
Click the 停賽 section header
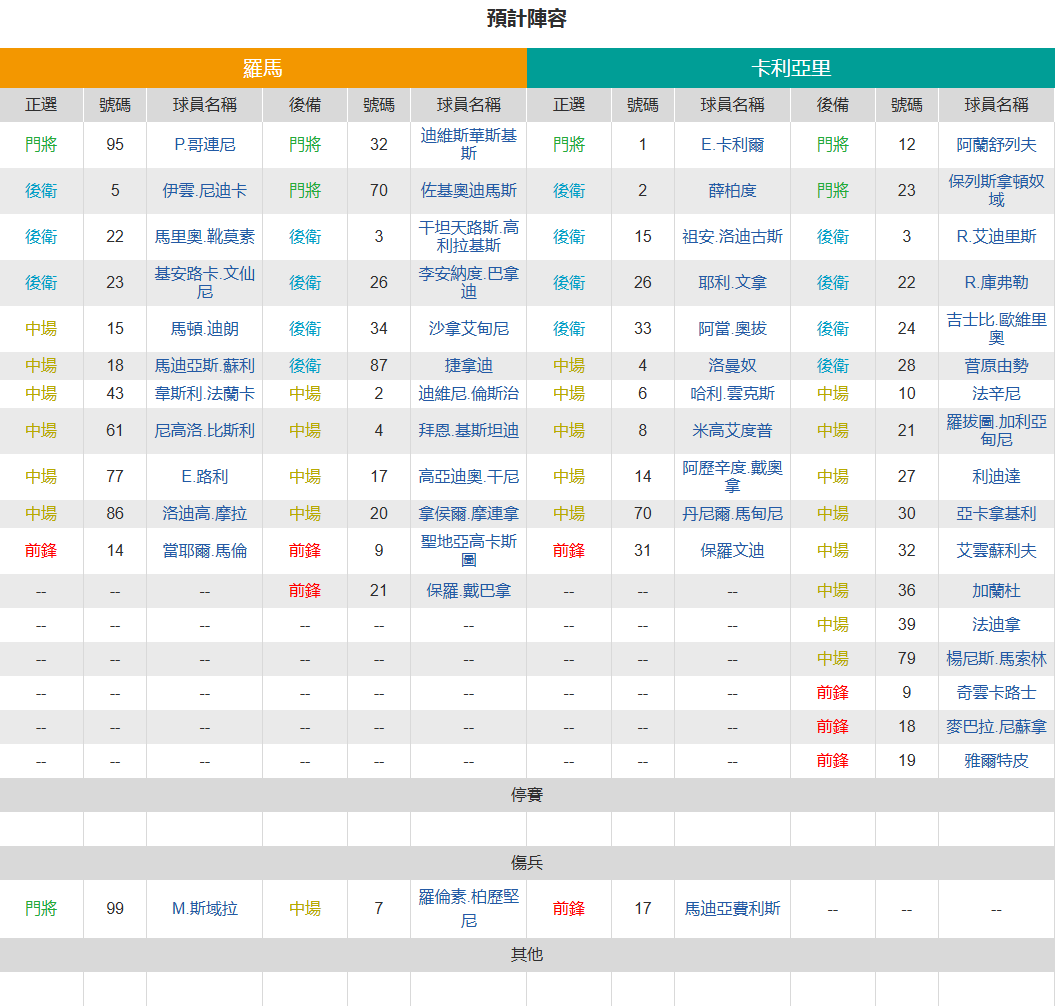click(527, 795)
